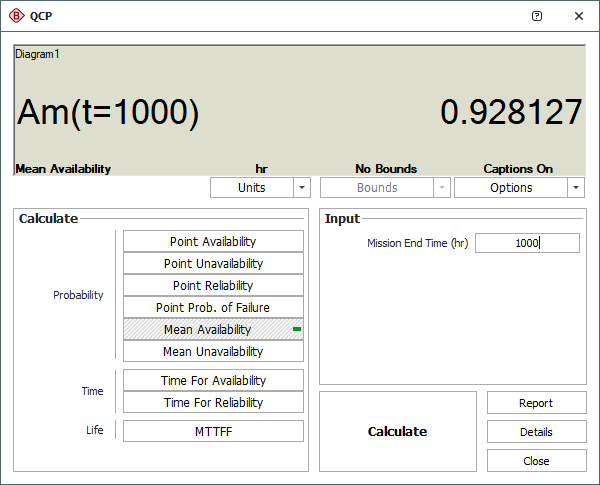Expand the Units dropdown arrow
The width and height of the screenshot is (600, 485).
pyautogui.click(x=302, y=187)
